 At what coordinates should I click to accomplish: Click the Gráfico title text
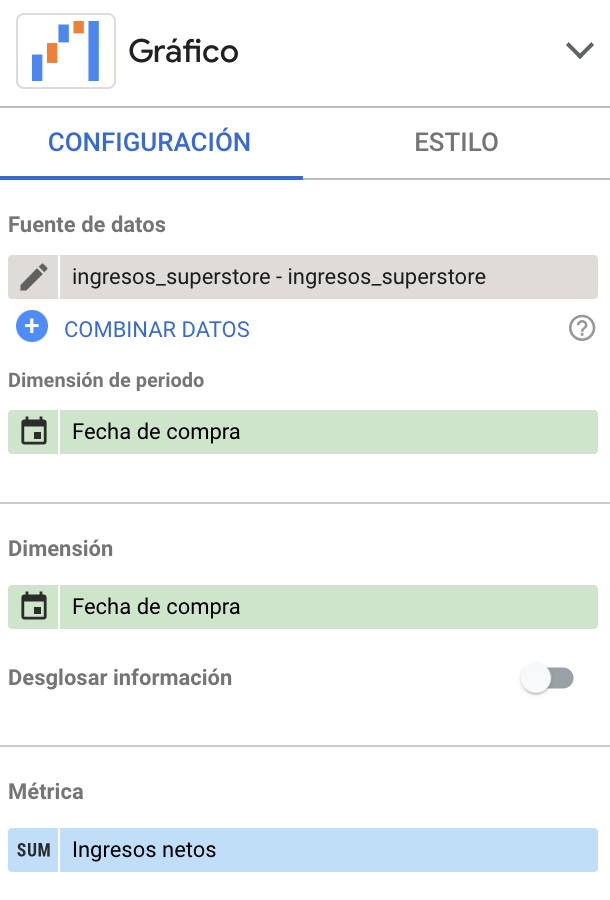point(184,51)
